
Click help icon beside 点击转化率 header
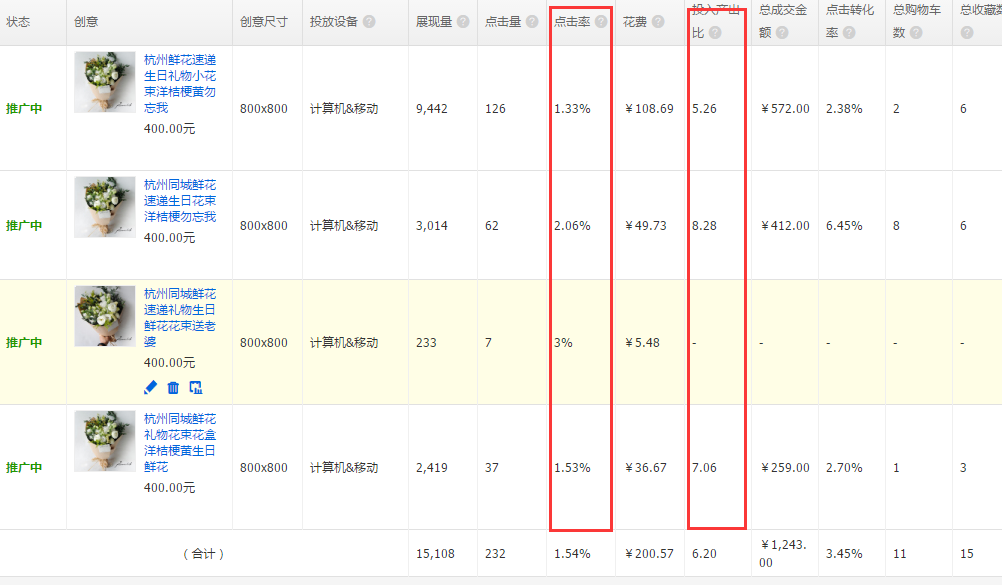pos(849,33)
